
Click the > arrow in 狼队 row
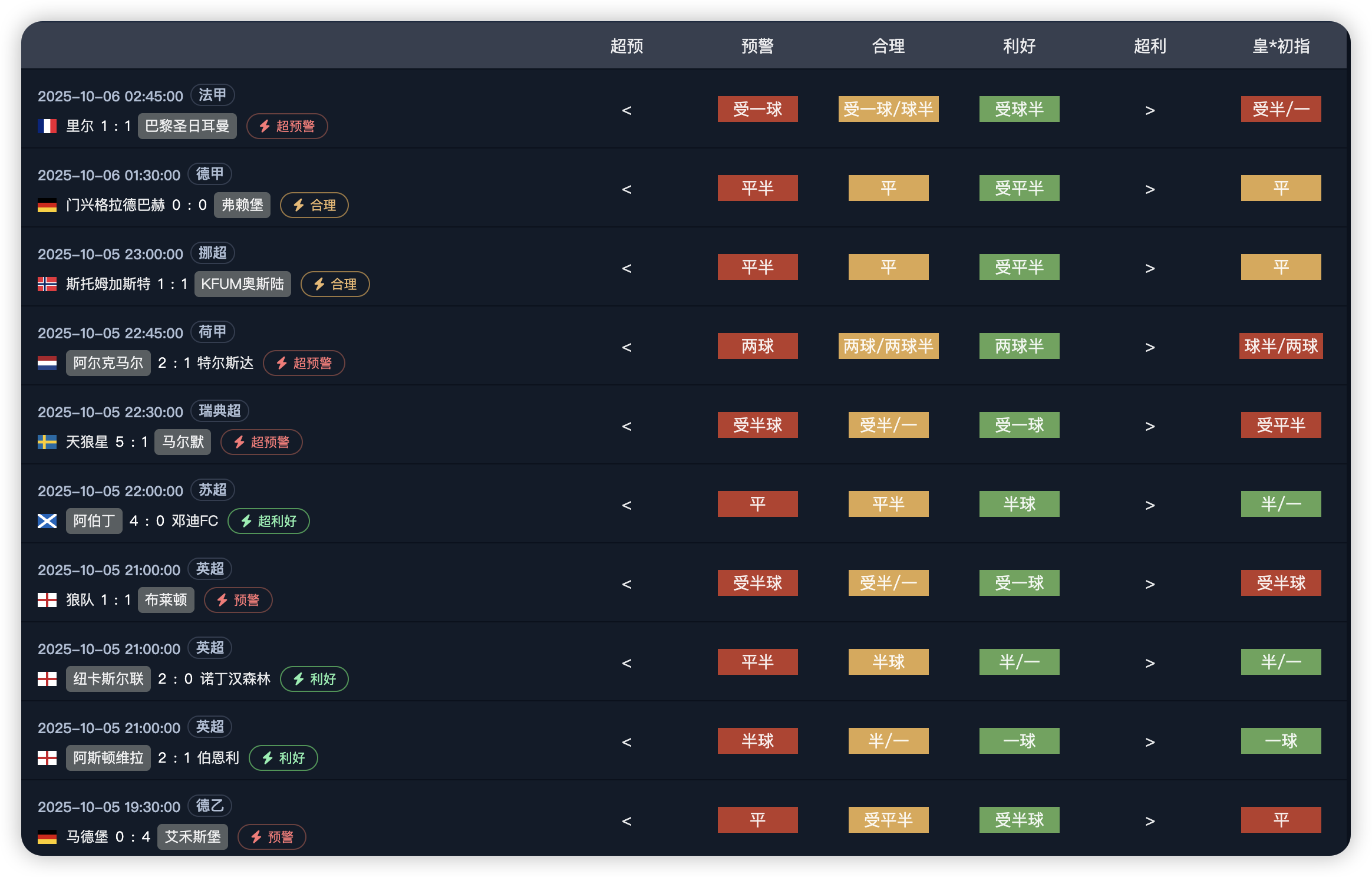point(1150,584)
